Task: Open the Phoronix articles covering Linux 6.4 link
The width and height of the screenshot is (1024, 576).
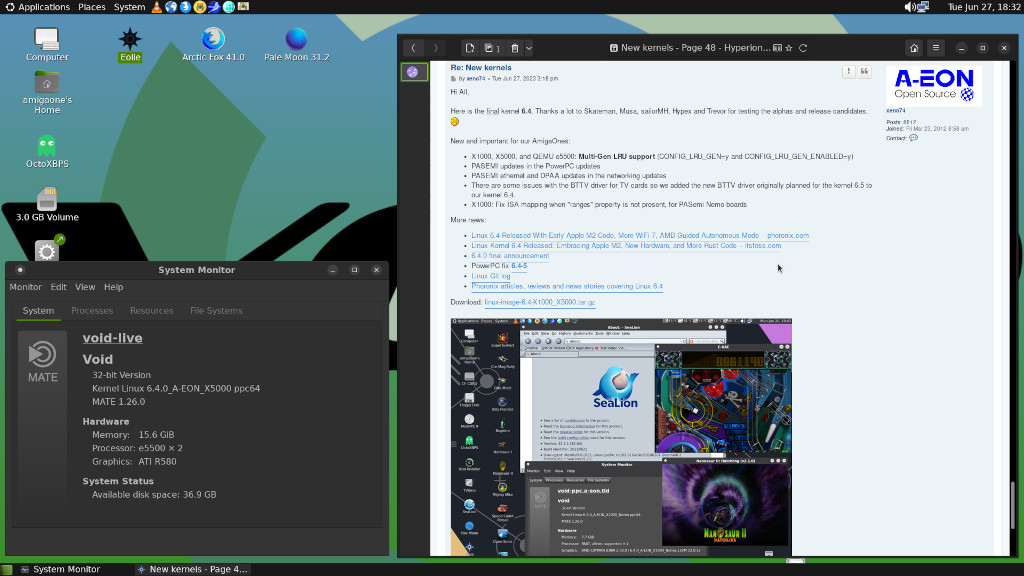Action: click(x=567, y=286)
